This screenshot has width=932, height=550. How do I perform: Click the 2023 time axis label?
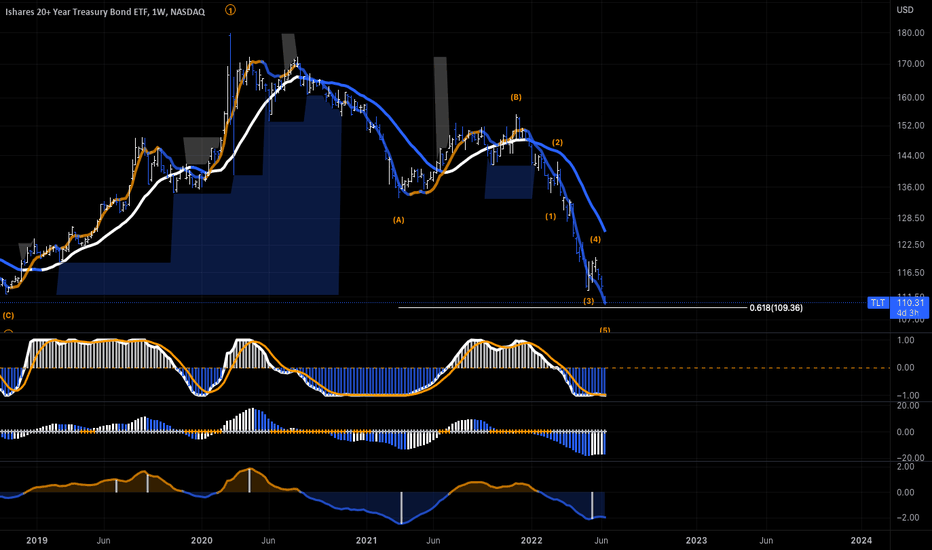click(x=696, y=540)
